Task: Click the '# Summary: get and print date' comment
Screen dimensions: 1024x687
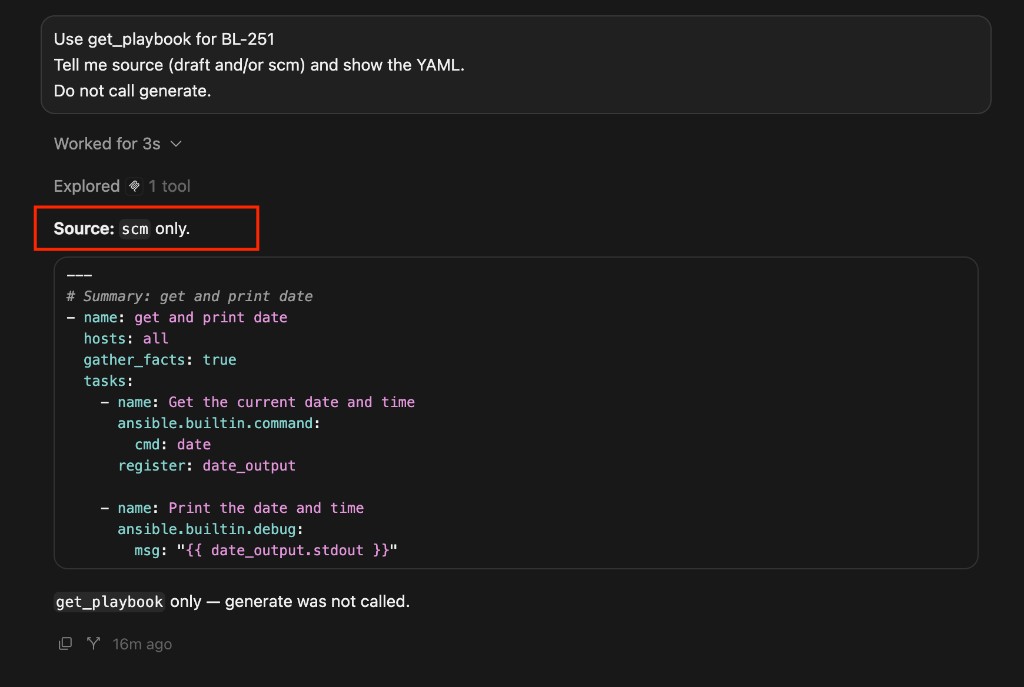Action: 189,296
